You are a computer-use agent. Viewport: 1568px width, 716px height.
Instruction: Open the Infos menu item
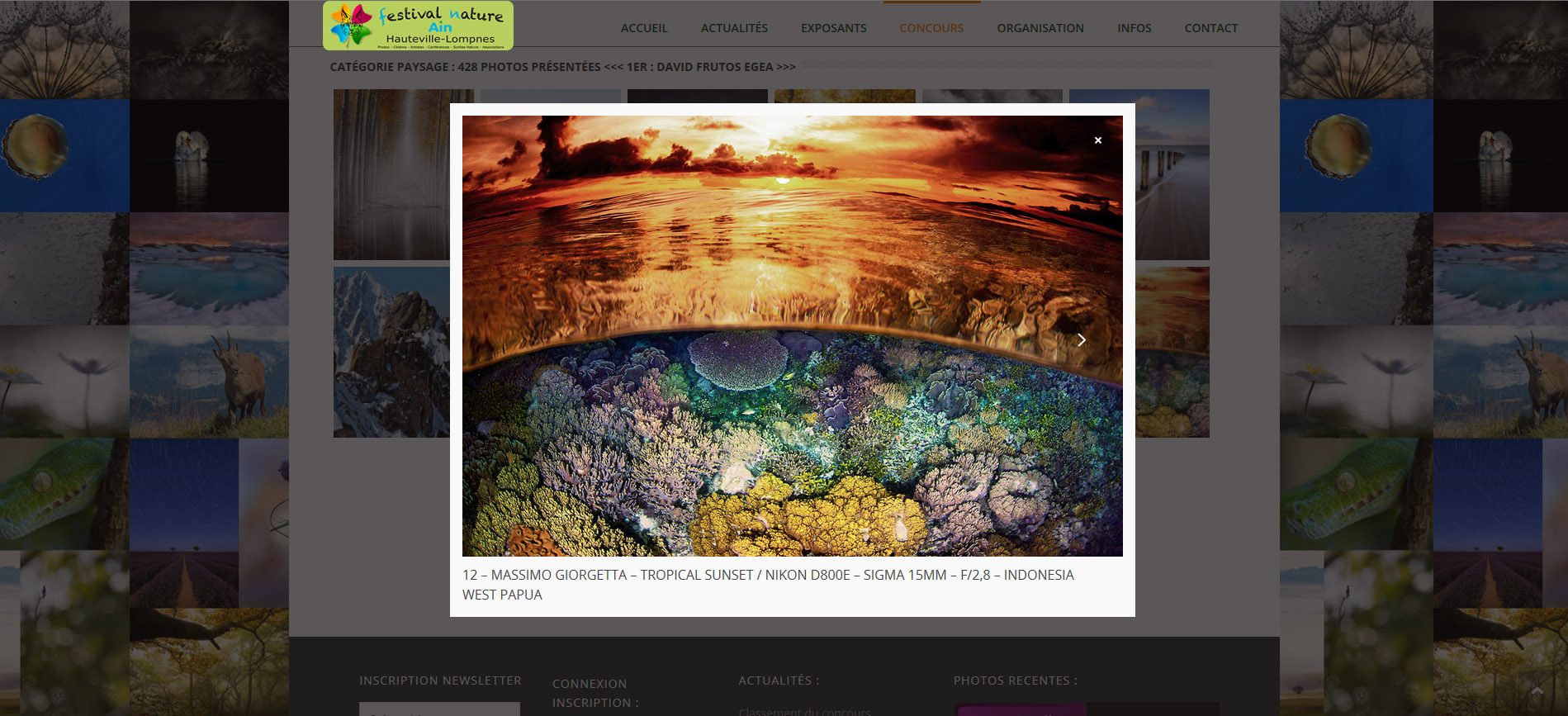pos(1134,28)
